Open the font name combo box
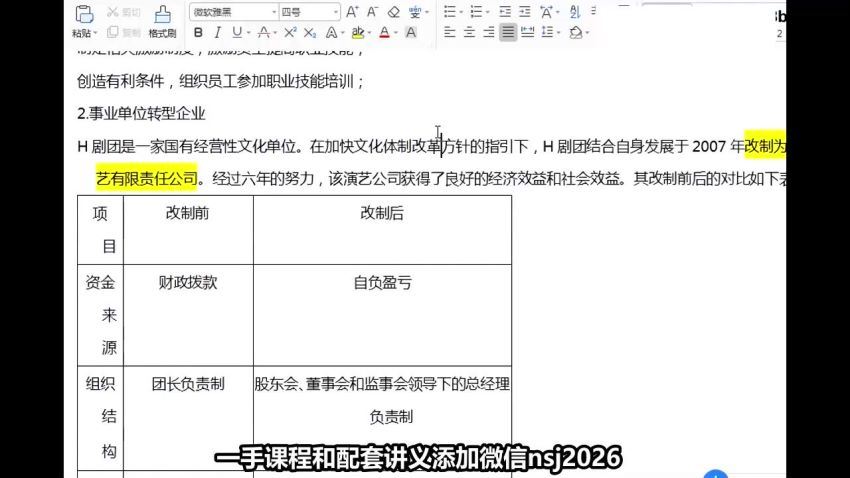The image size is (850, 478). pos(234,12)
